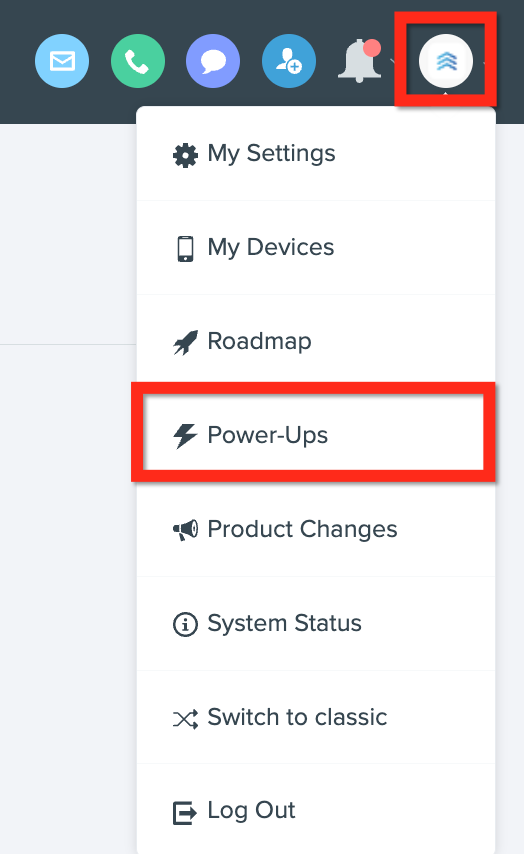Click the shuffle icon for Switch to classic
The width and height of the screenshot is (524, 854).
185,719
